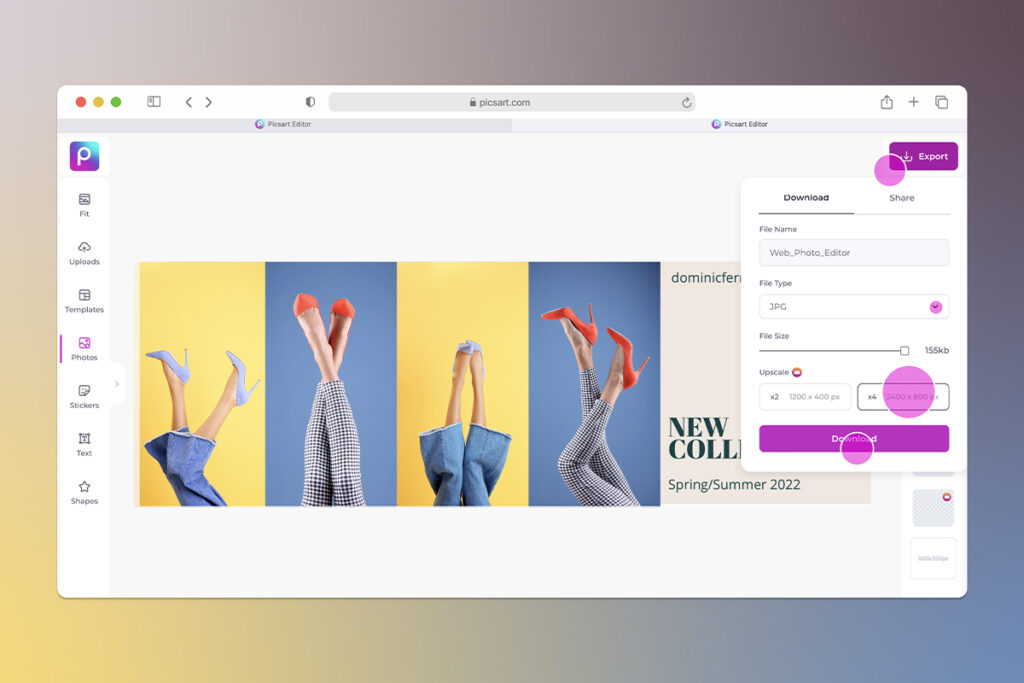Select the x4 upscale option
Viewport: 1024px width, 683px height.
903,396
